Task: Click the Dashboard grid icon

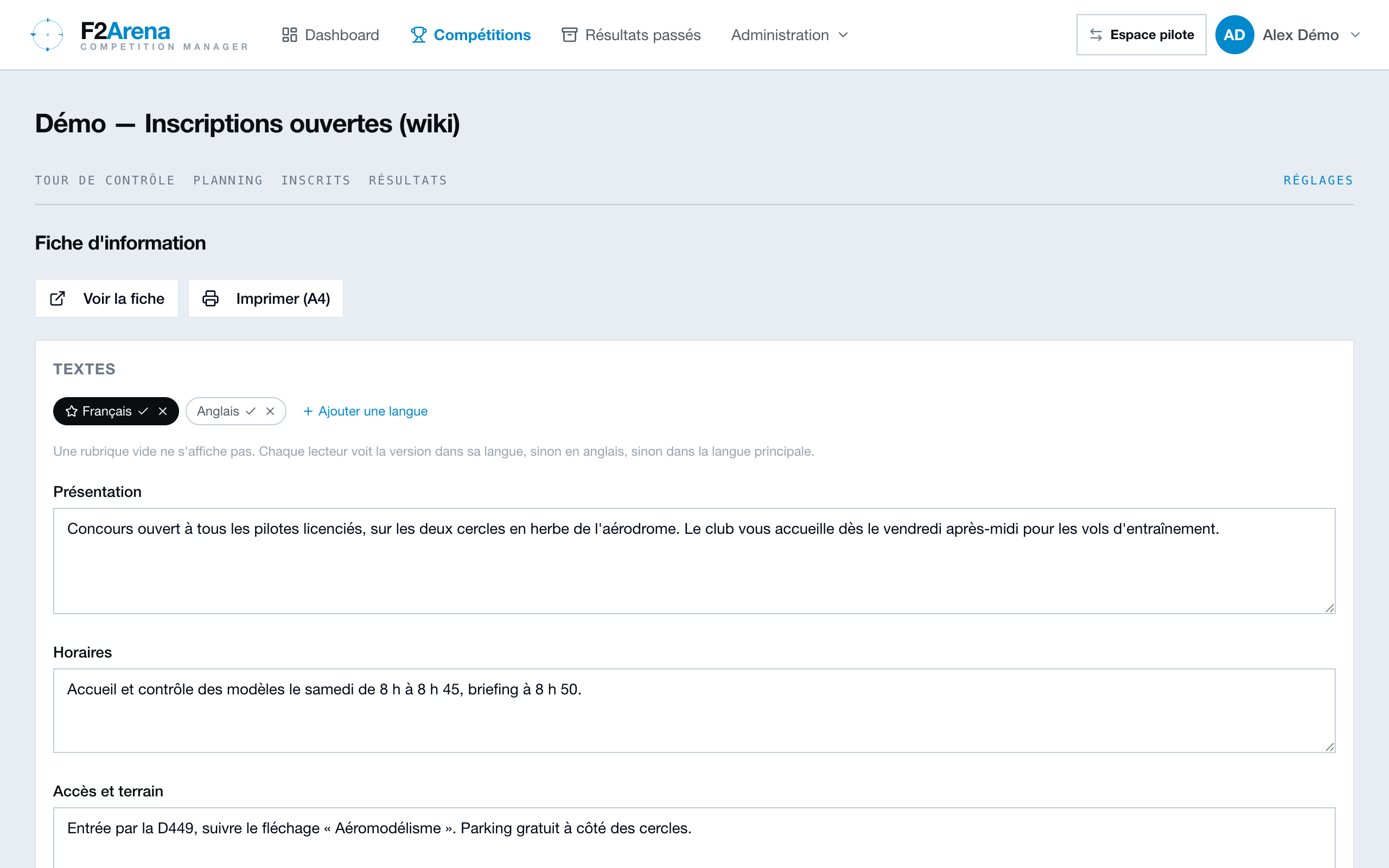Action: 289,35
